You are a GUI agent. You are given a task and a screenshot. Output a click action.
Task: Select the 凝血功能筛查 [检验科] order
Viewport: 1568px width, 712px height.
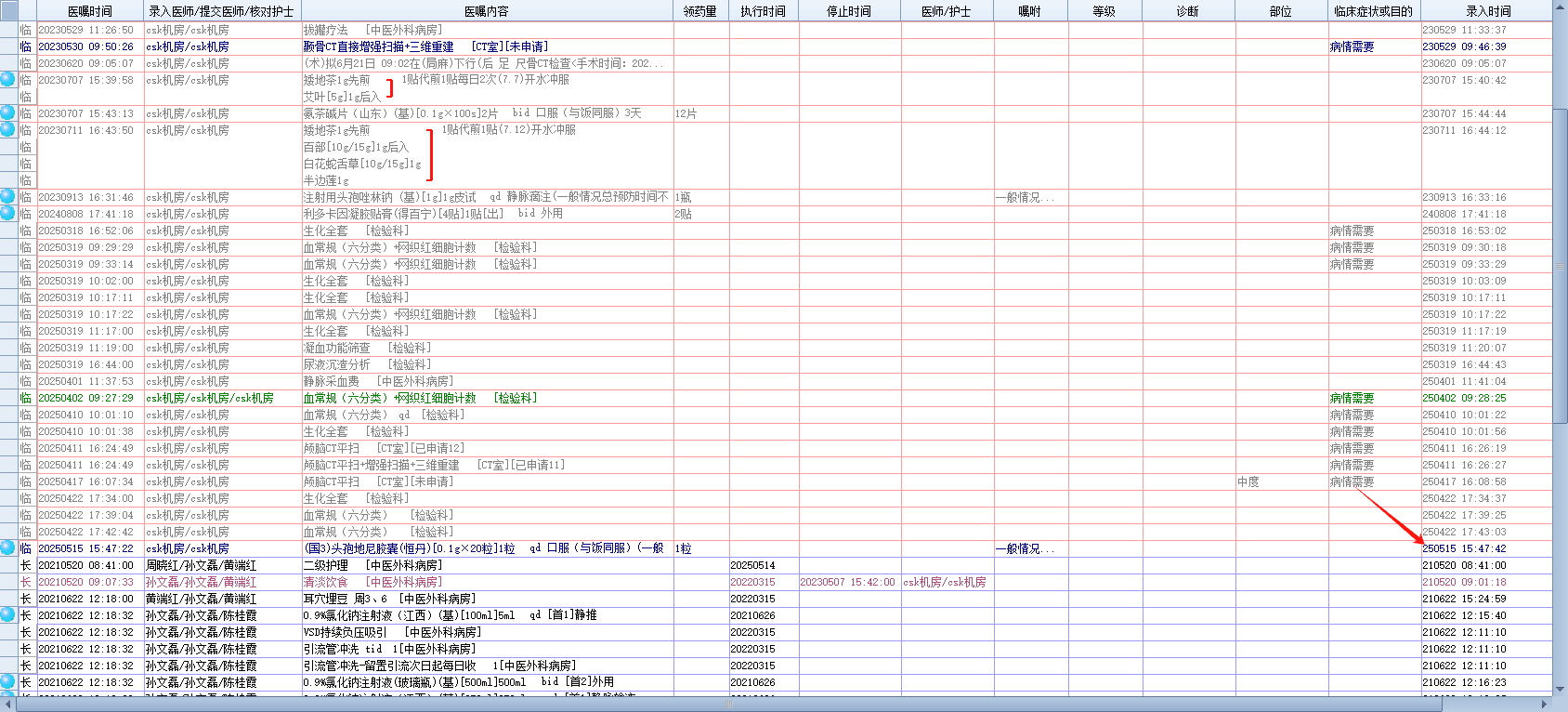[367, 348]
